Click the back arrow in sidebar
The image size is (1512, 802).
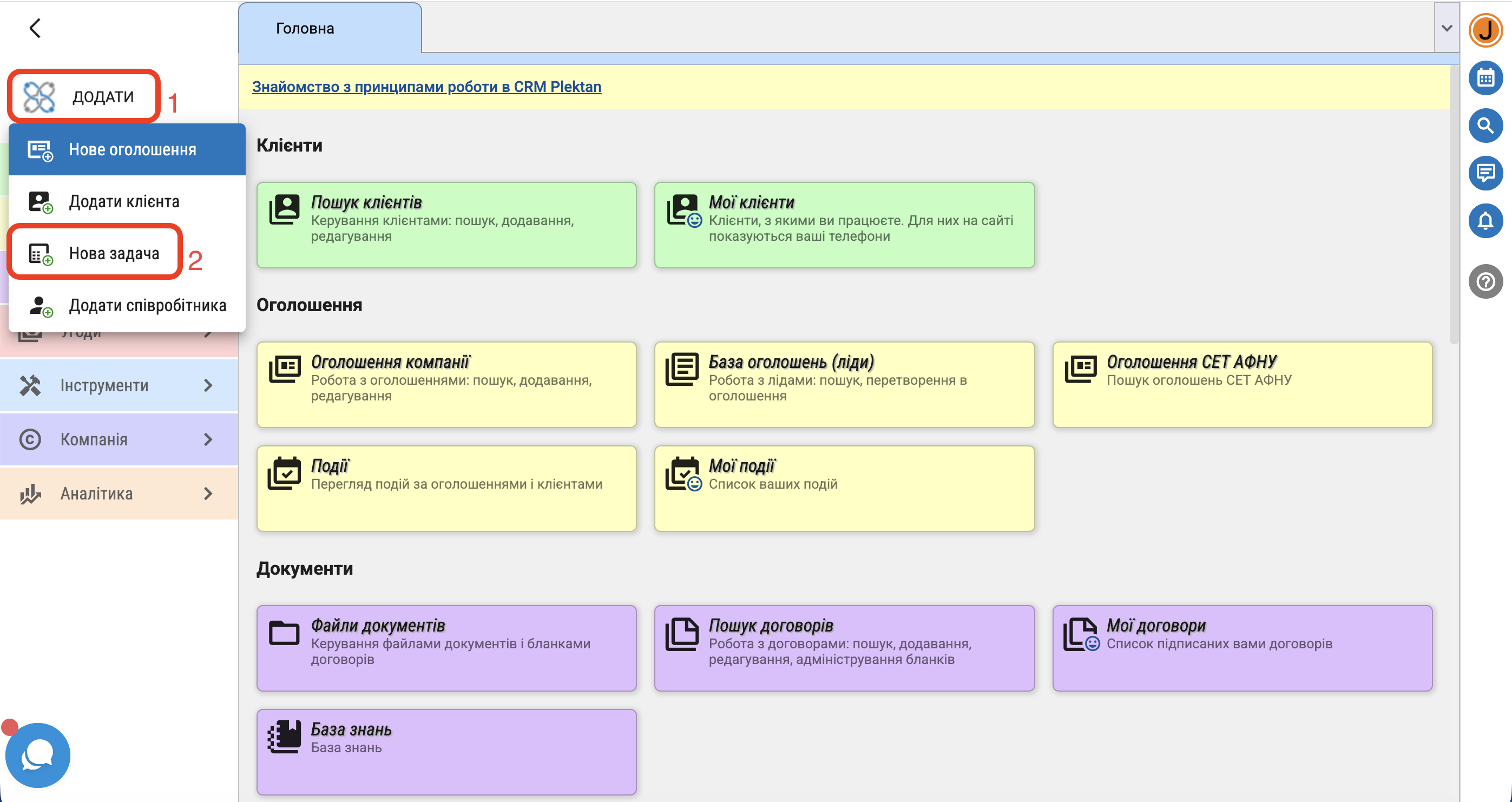(x=35, y=28)
